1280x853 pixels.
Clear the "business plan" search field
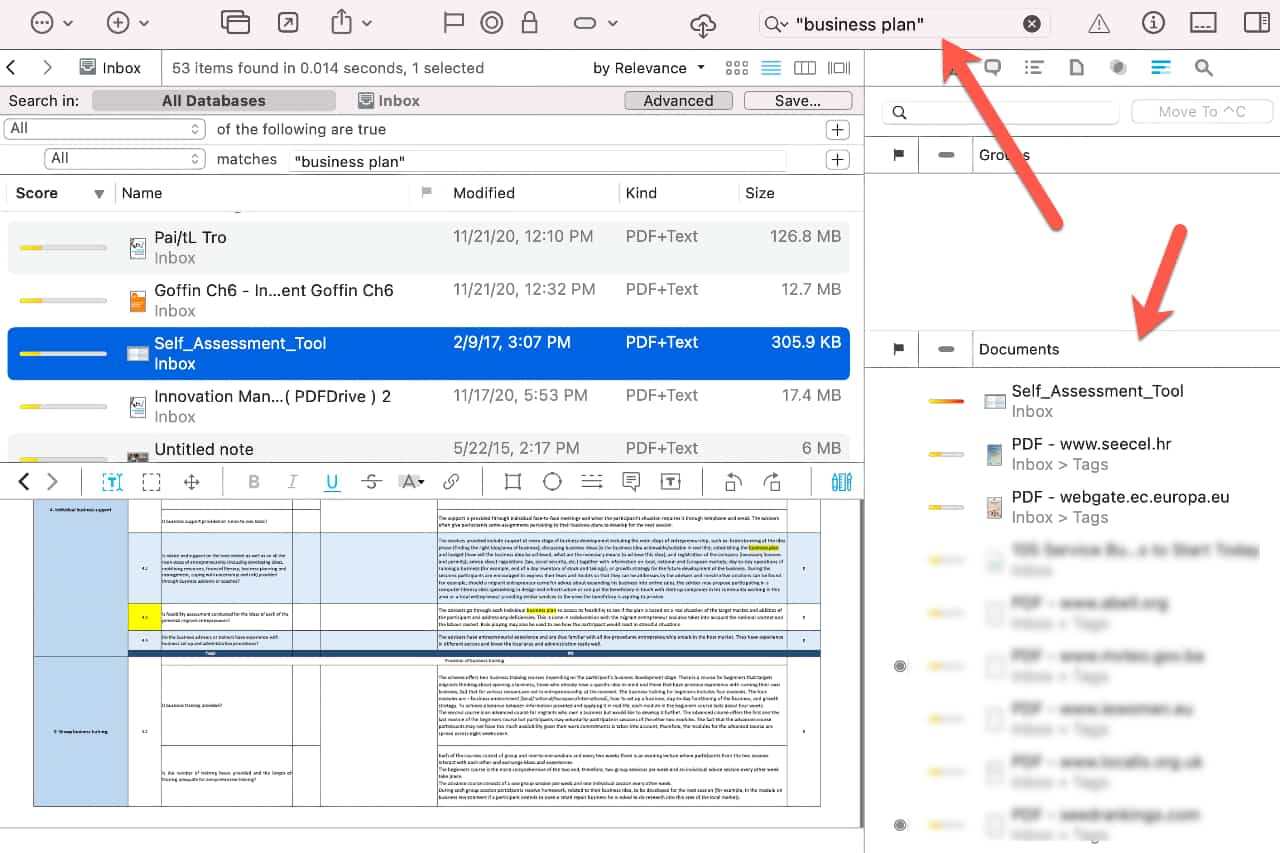(x=1032, y=24)
